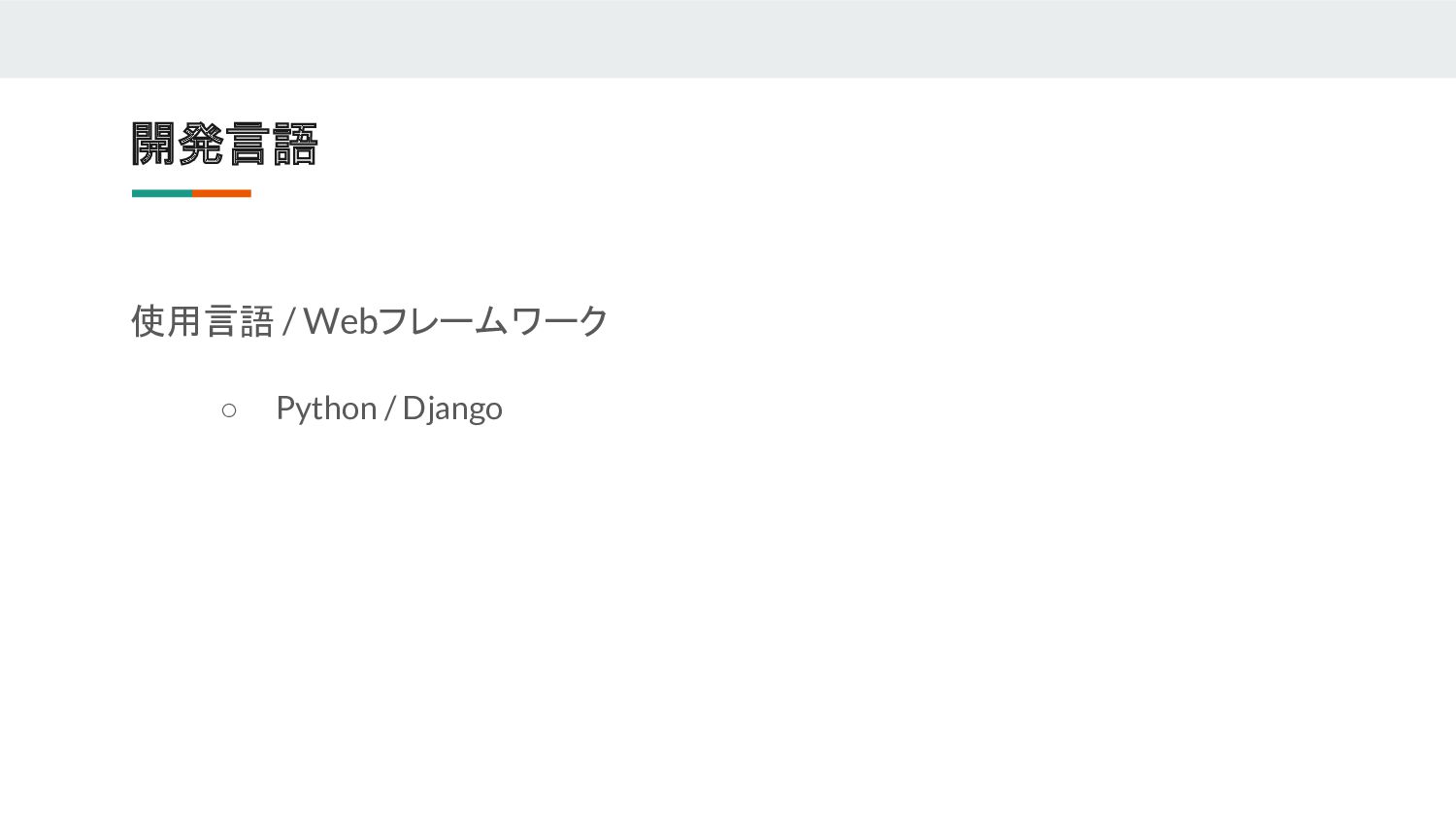This screenshot has width=1456, height=819.
Task: Click the ワーク katakana at the line end
Action: (559, 321)
